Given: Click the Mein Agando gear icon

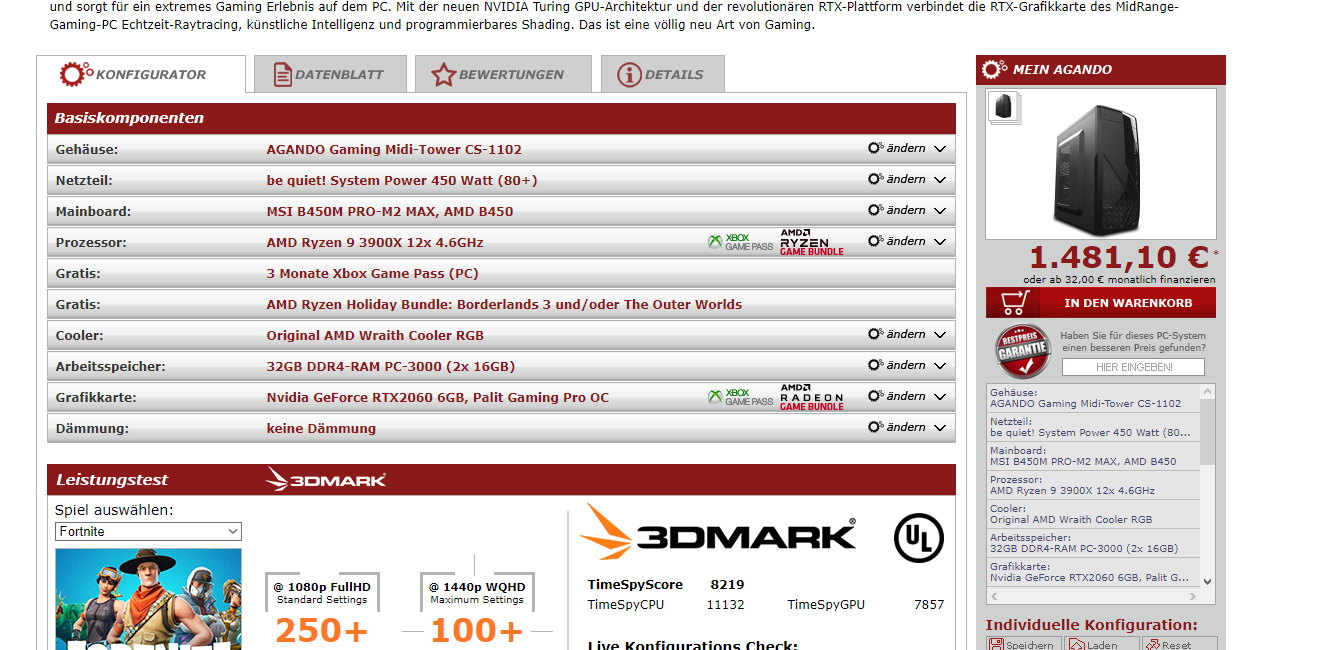Looking at the screenshot, I should 994,69.
